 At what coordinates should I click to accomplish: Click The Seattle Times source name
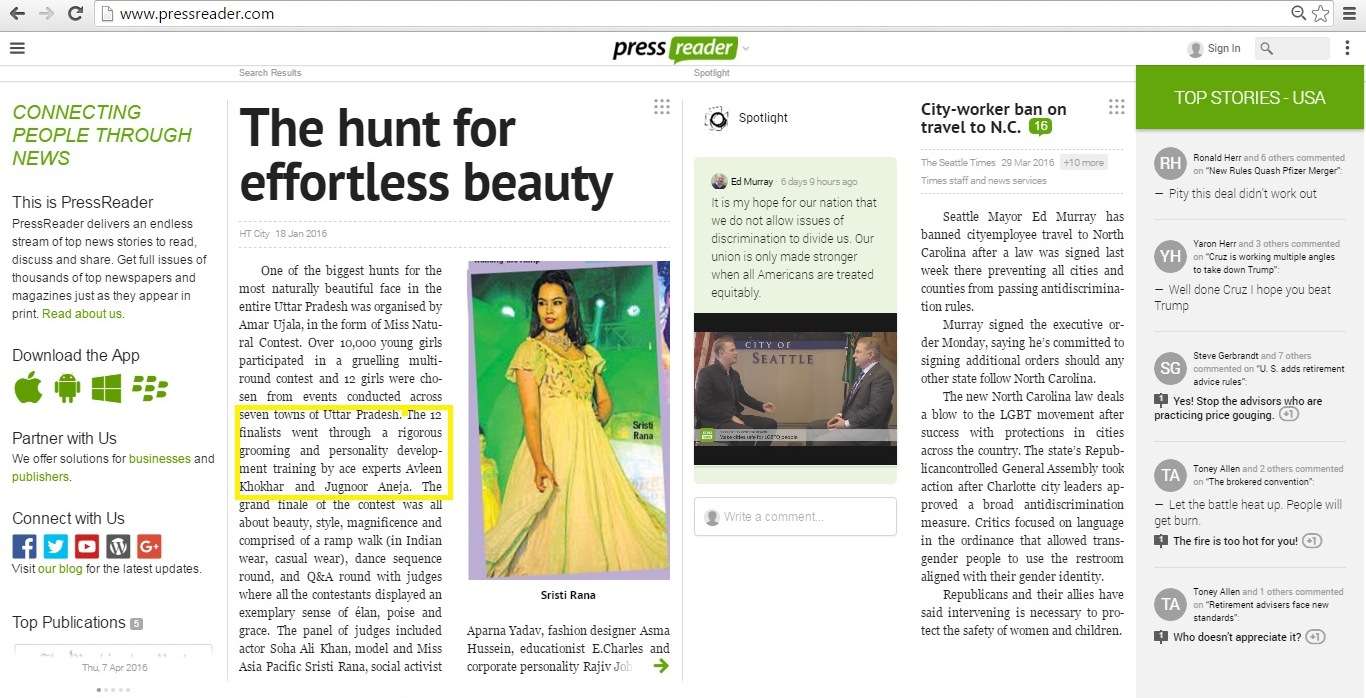958,163
